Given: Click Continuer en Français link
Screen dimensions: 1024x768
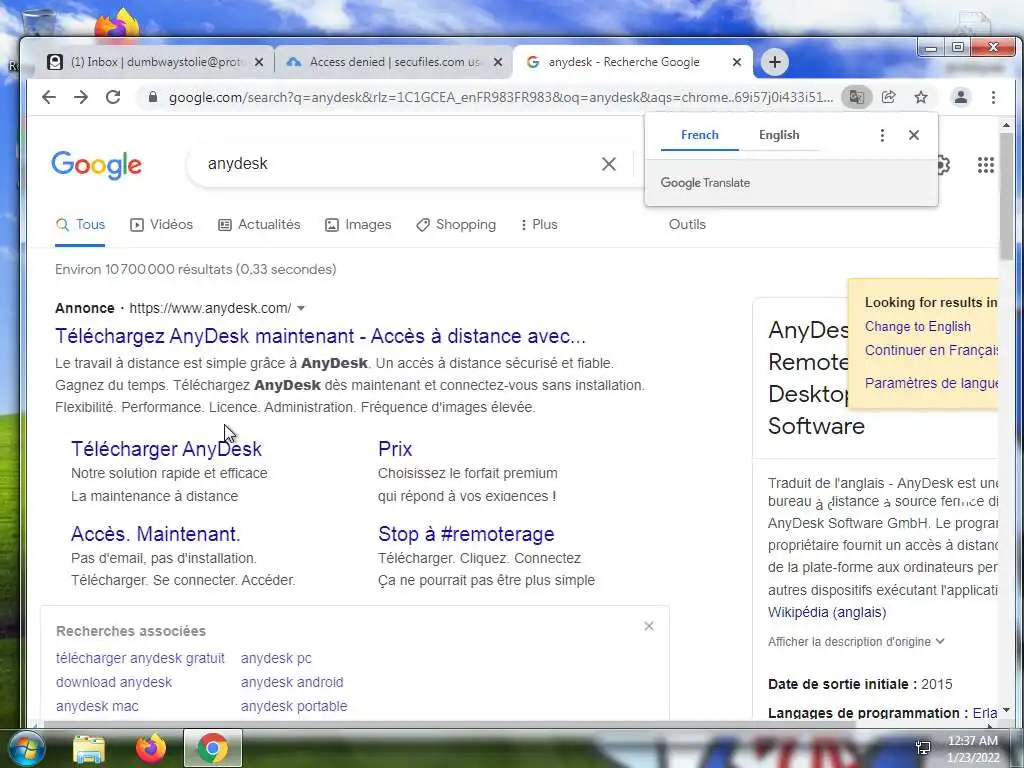Looking at the screenshot, I should (931, 350).
